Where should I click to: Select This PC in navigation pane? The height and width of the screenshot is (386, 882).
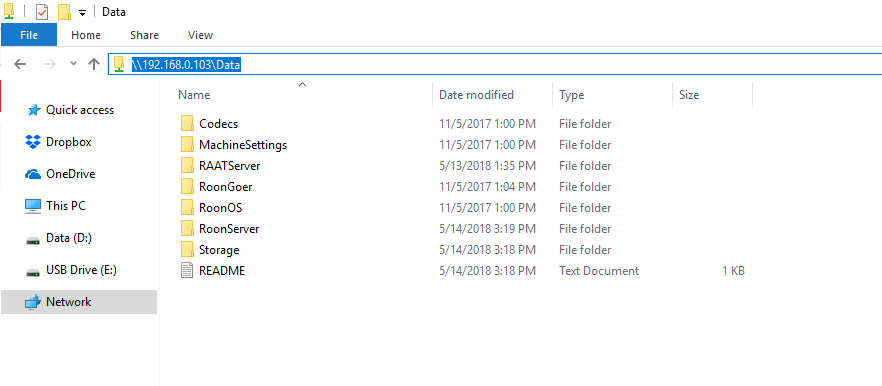66,206
